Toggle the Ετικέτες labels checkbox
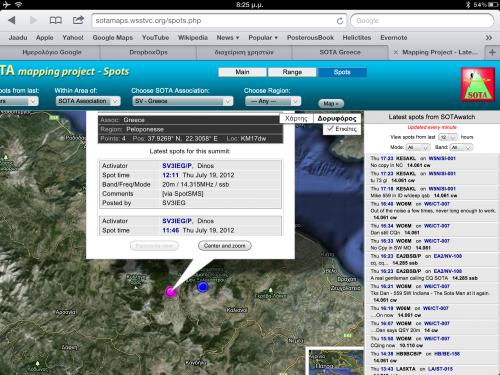The width and height of the screenshot is (500, 375). pyautogui.click(x=330, y=129)
